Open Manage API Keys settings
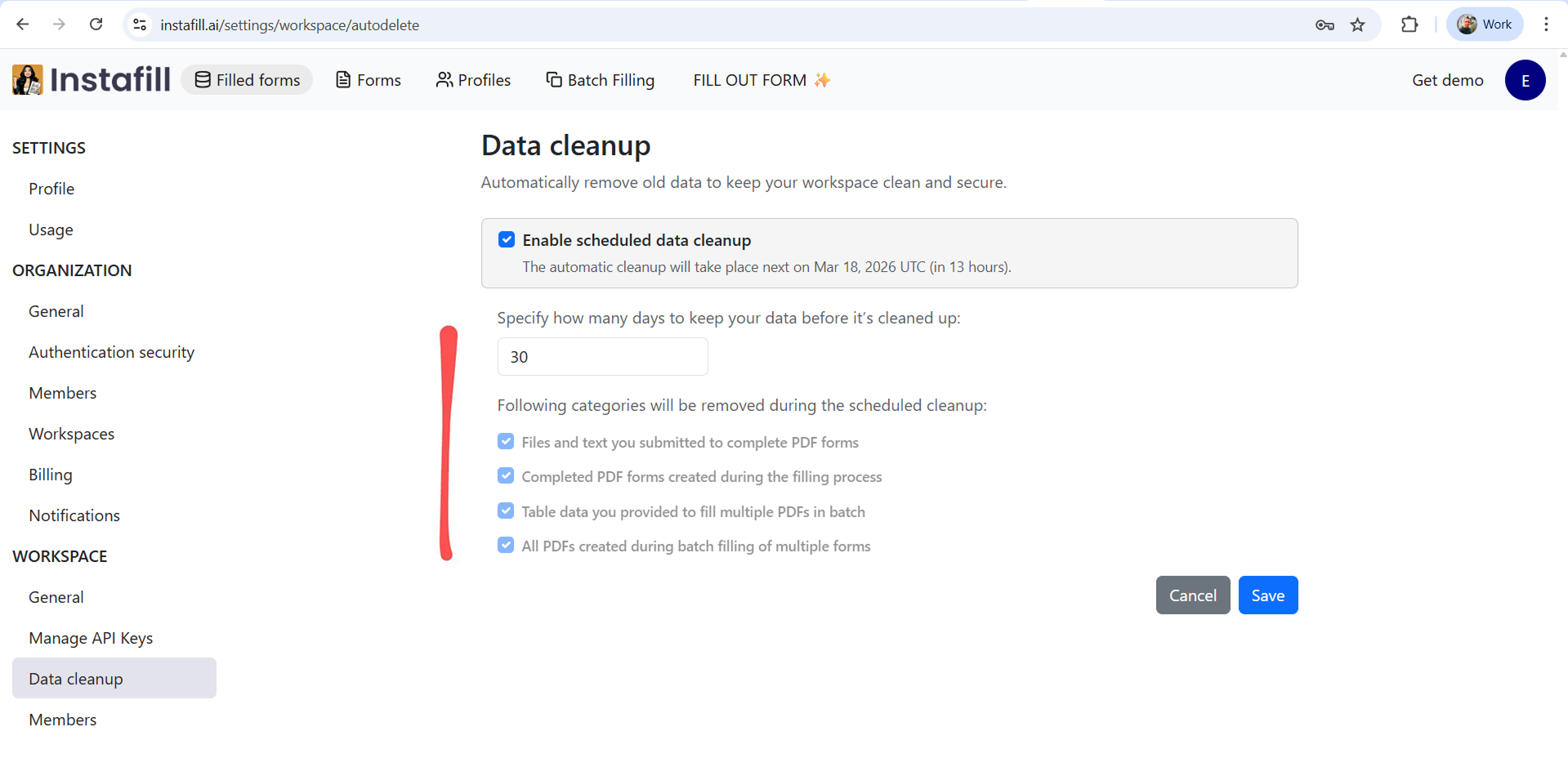Image resolution: width=1568 pixels, height=758 pixels. (x=91, y=637)
